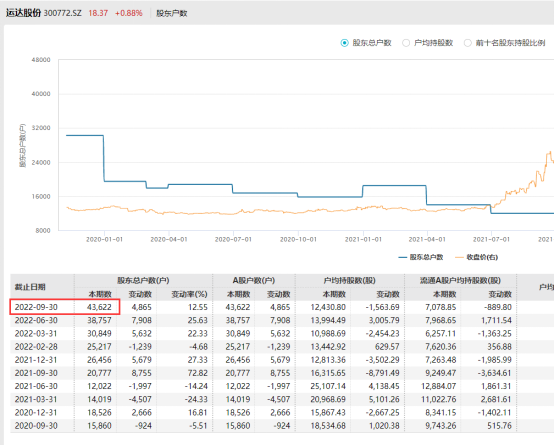Click the 2021-09-30 row date
This screenshot has width=554, height=446.
(x=36, y=373)
